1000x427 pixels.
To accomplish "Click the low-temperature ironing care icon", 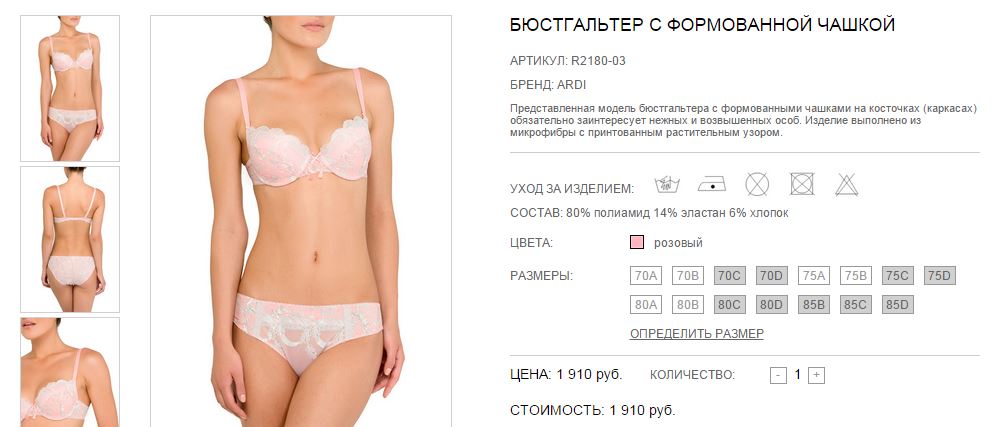I will click(712, 185).
